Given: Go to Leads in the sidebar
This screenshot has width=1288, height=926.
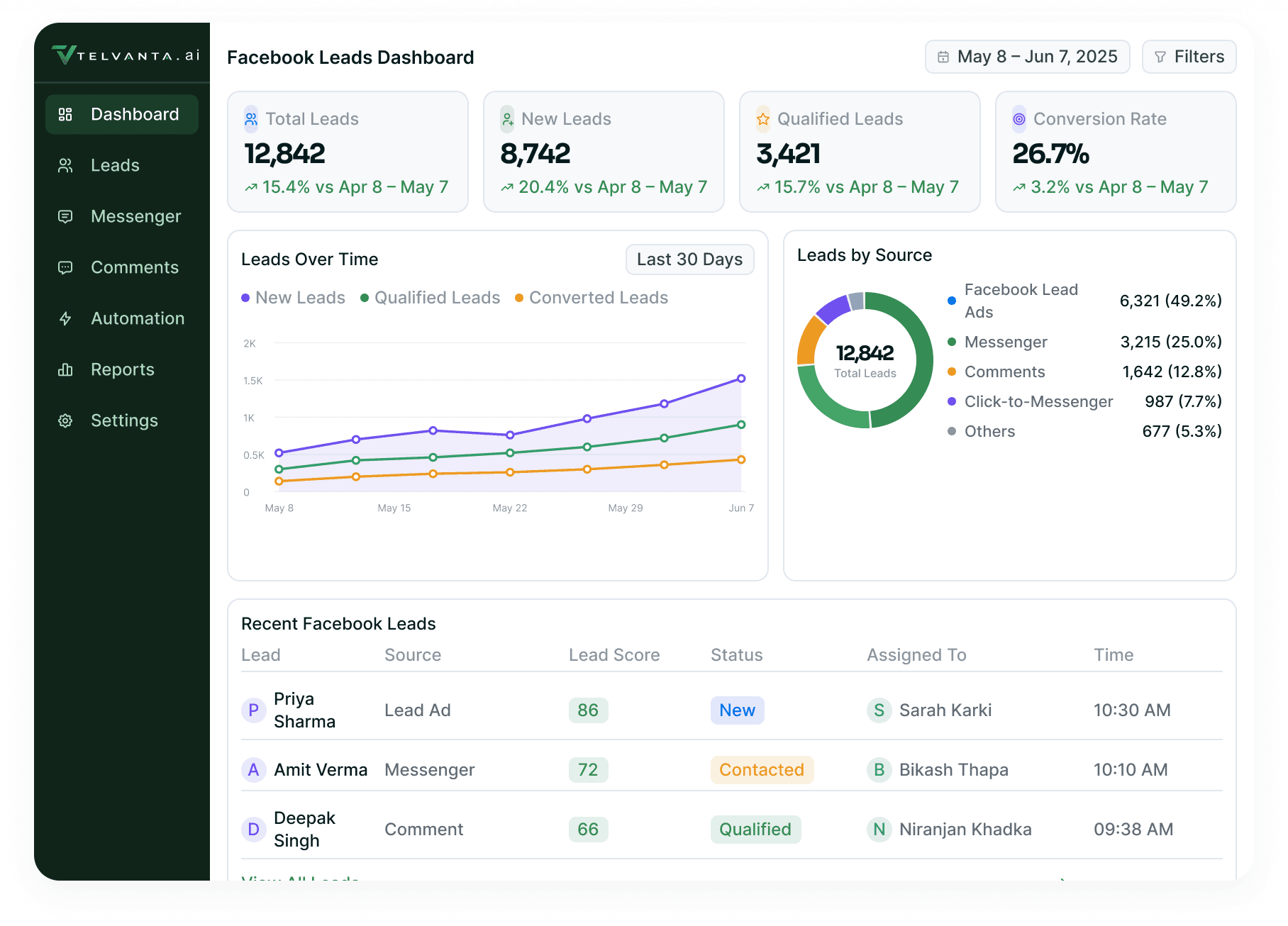Looking at the screenshot, I should click(122, 165).
